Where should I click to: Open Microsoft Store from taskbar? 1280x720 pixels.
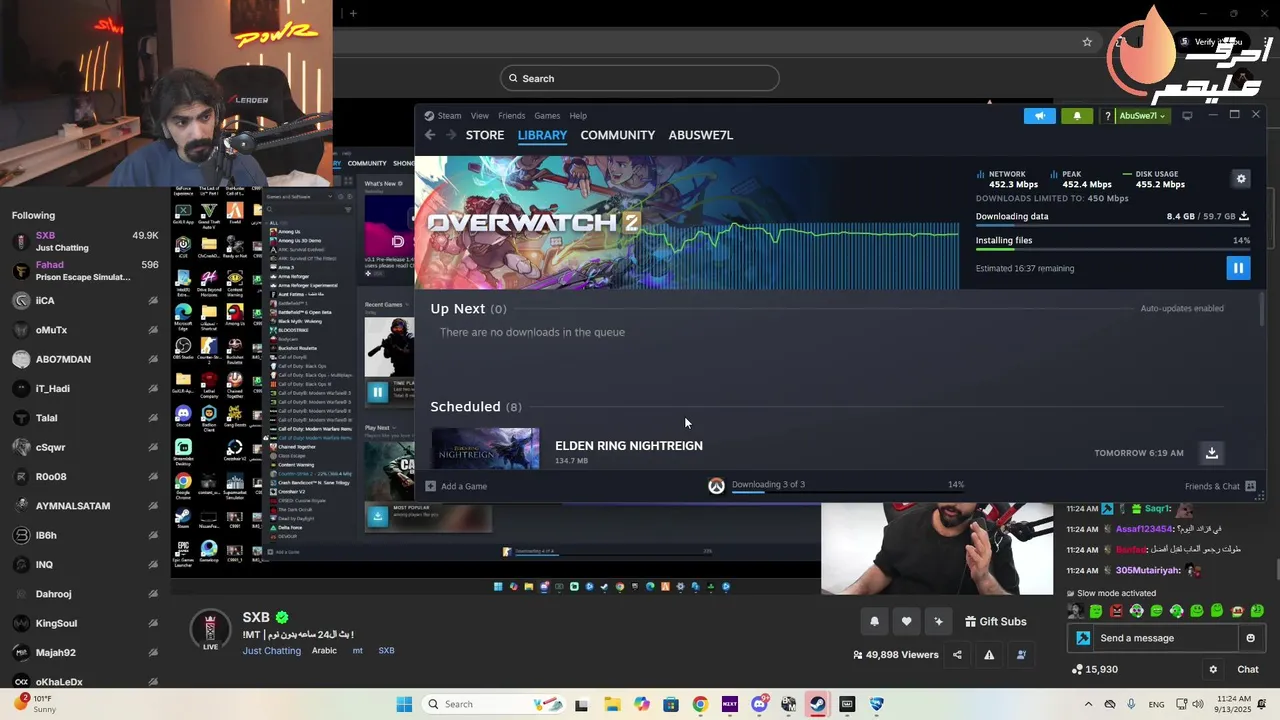[x=670, y=704]
